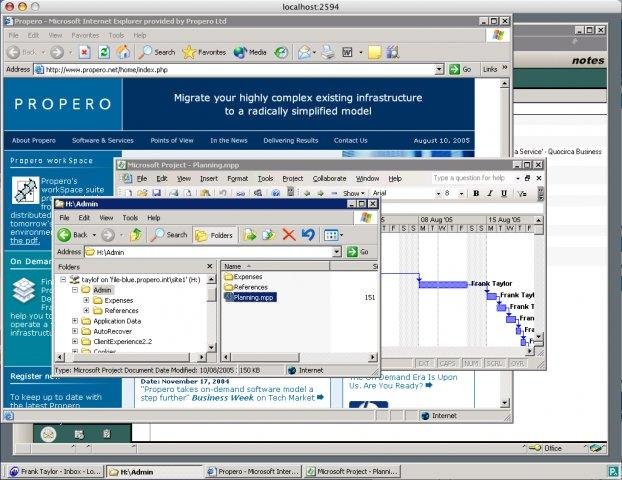Collapse the Admin folder in tree
622x480 pixels.
coord(75,290)
